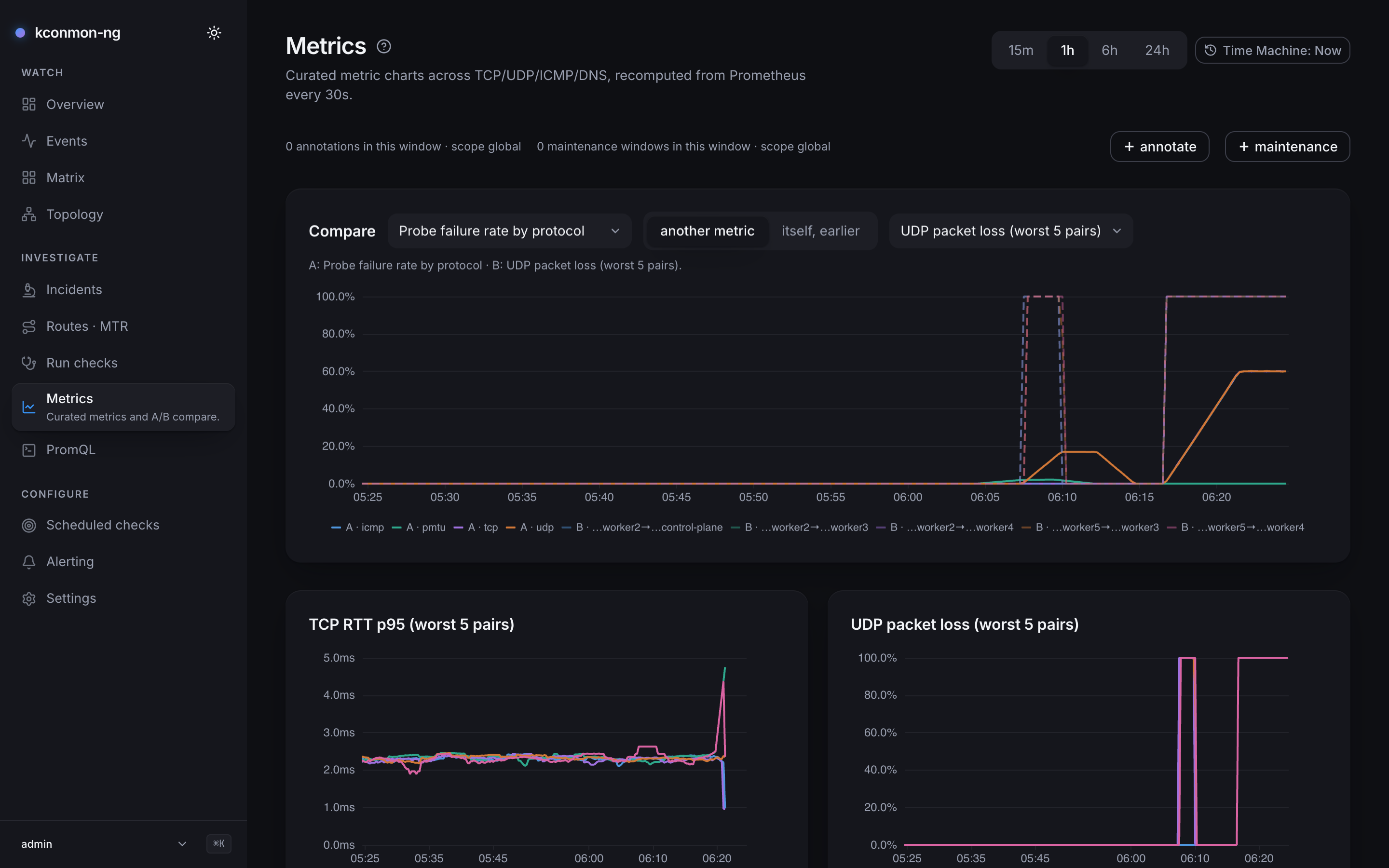
Task: Switch time range to 15m
Action: click(x=1021, y=51)
